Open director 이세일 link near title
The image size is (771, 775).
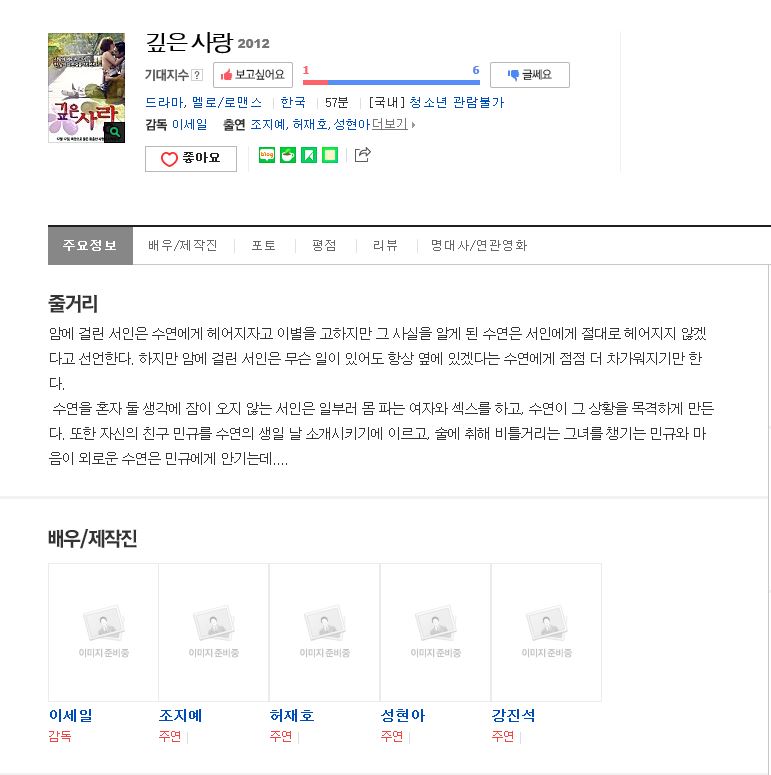pyautogui.click(x=190, y=124)
